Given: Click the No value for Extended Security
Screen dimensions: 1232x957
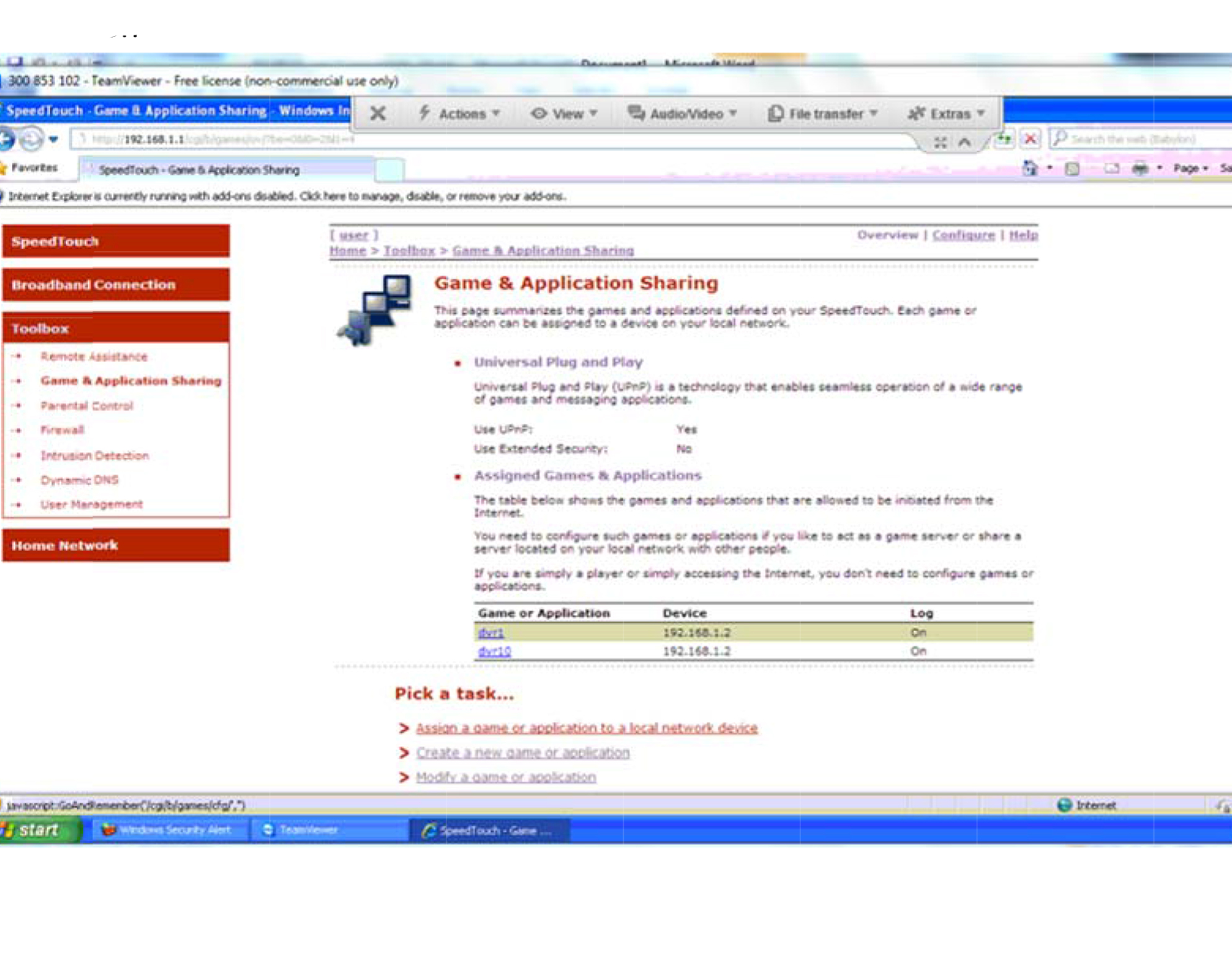Looking at the screenshot, I should coord(684,449).
